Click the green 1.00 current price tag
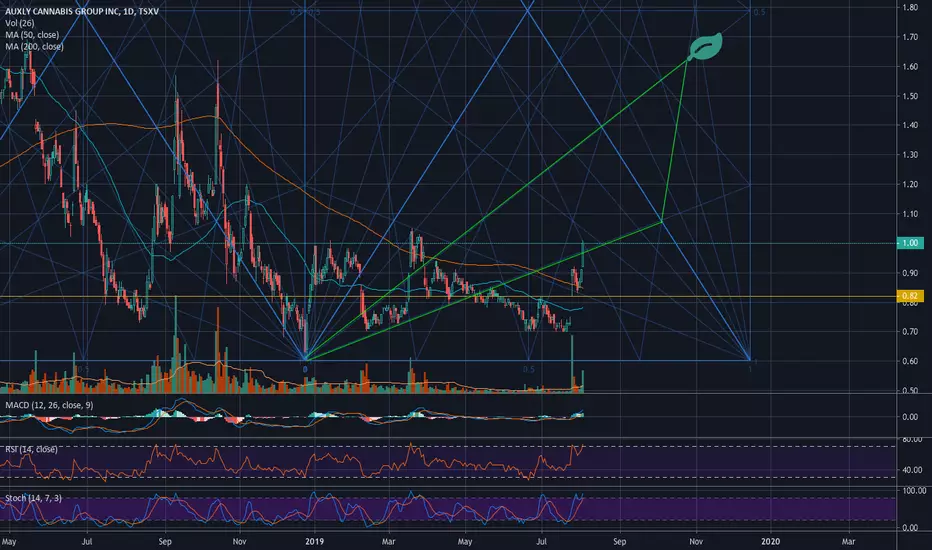The image size is (932, 550). tap(910, 243)
